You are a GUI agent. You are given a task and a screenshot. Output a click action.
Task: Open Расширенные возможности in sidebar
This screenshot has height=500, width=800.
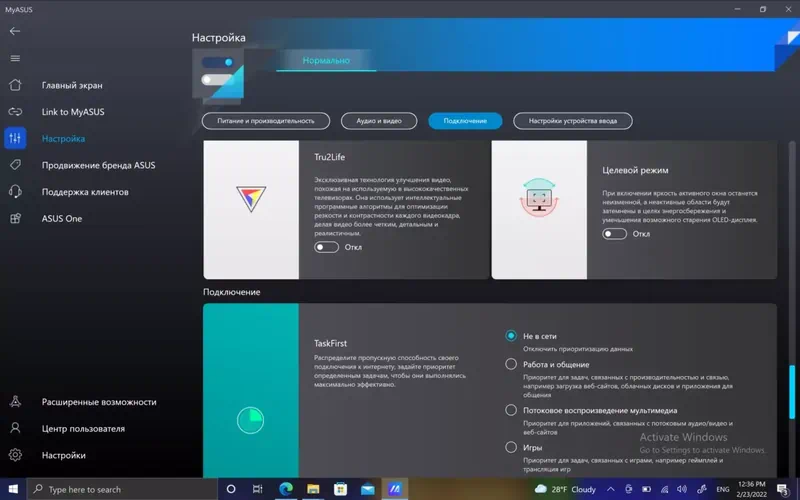point(99,402)
